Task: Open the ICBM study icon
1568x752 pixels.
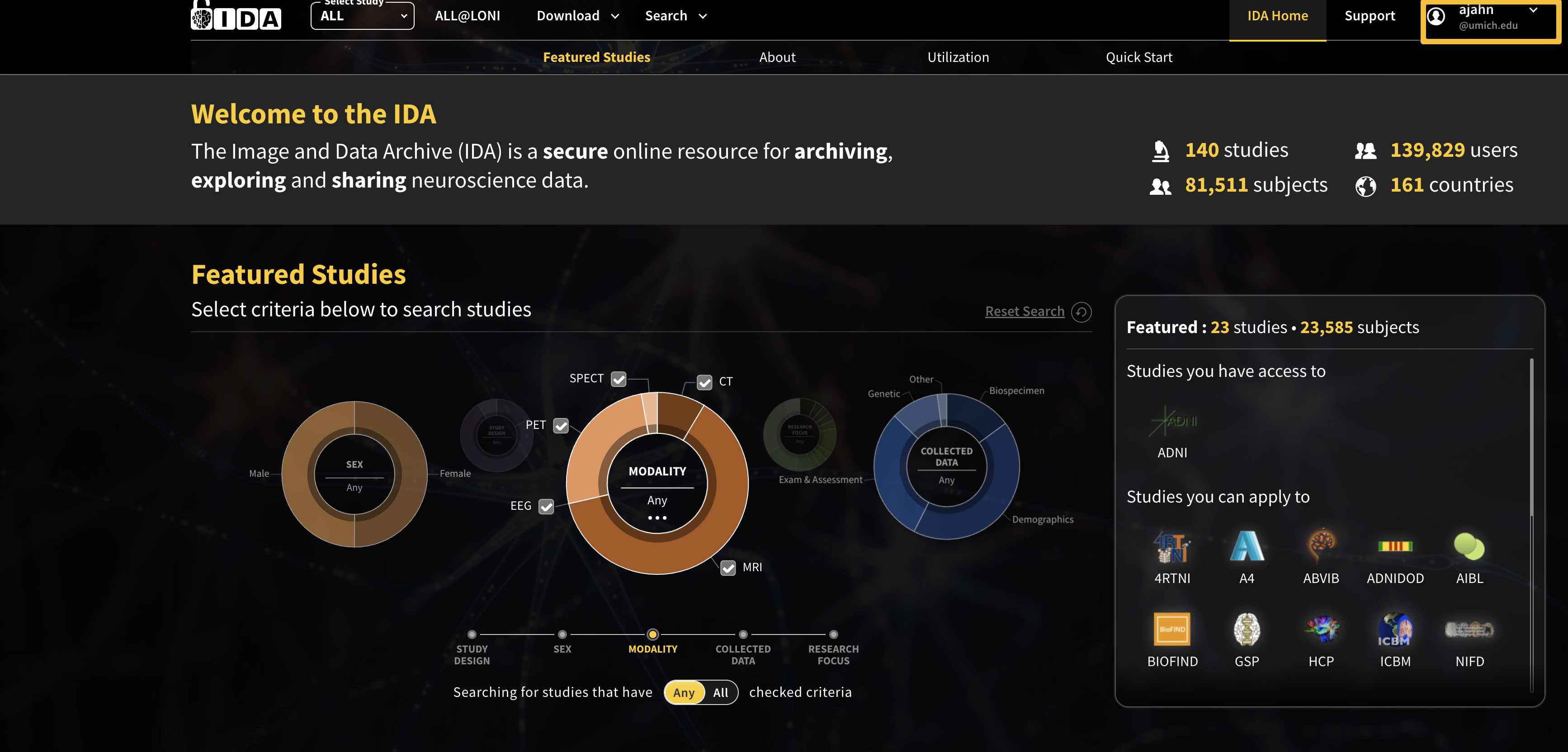Action: pos(1394,629)
